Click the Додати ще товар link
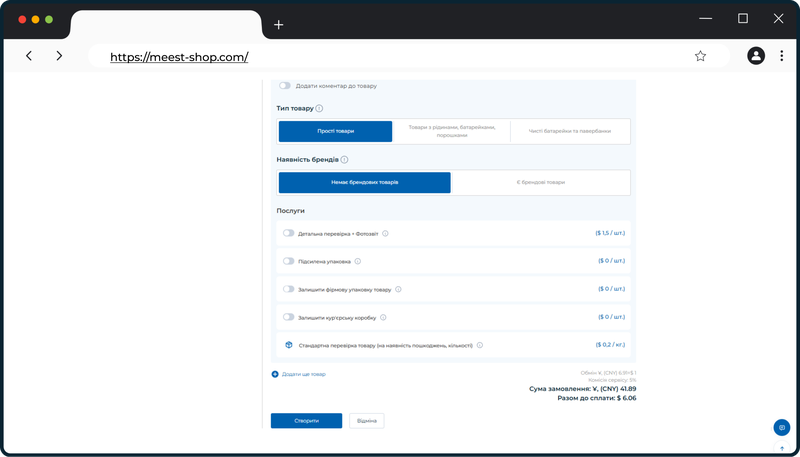Screen dimensions: 800x457 click(304, 374)
